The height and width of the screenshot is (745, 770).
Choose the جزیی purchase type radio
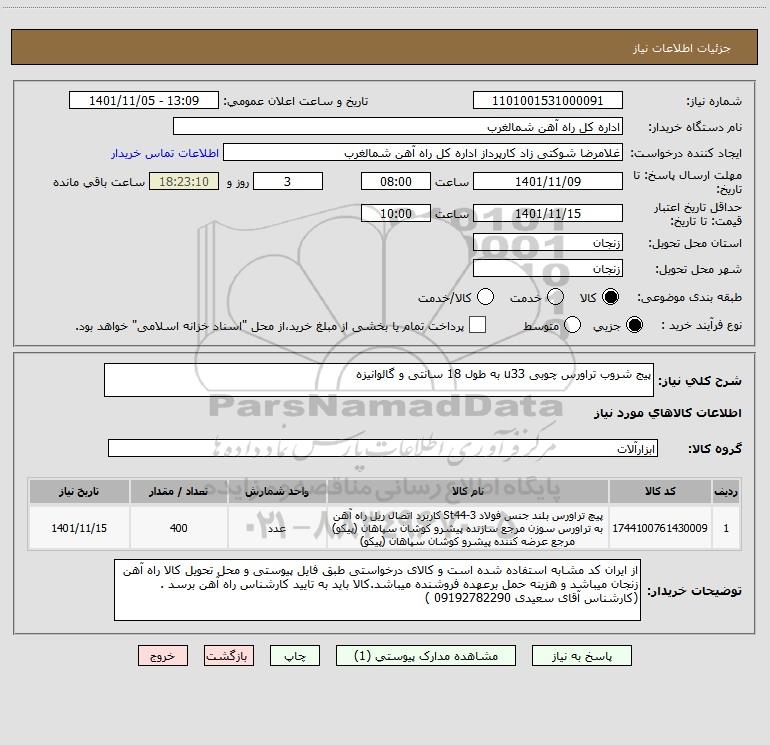tap(634, 325)
